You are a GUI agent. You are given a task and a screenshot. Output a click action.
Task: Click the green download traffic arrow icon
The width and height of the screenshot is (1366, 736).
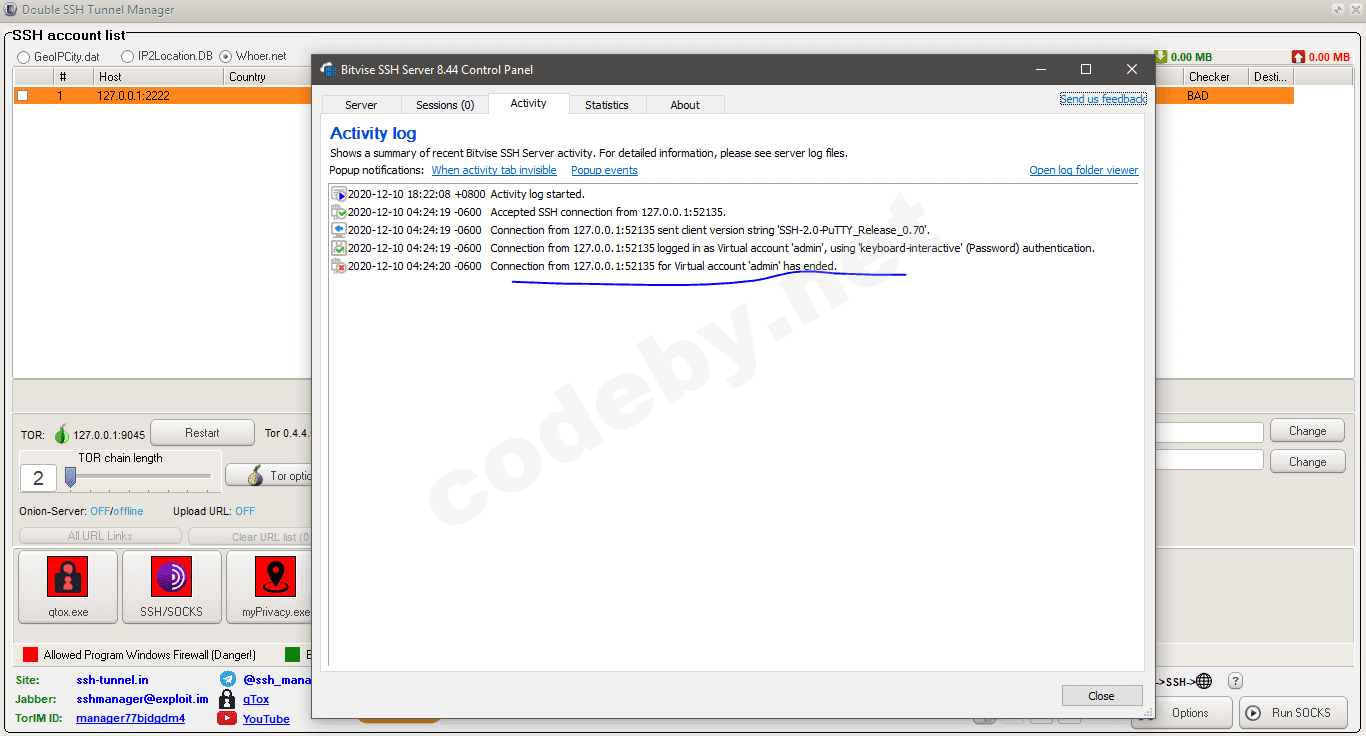[x=1161, y=57]
